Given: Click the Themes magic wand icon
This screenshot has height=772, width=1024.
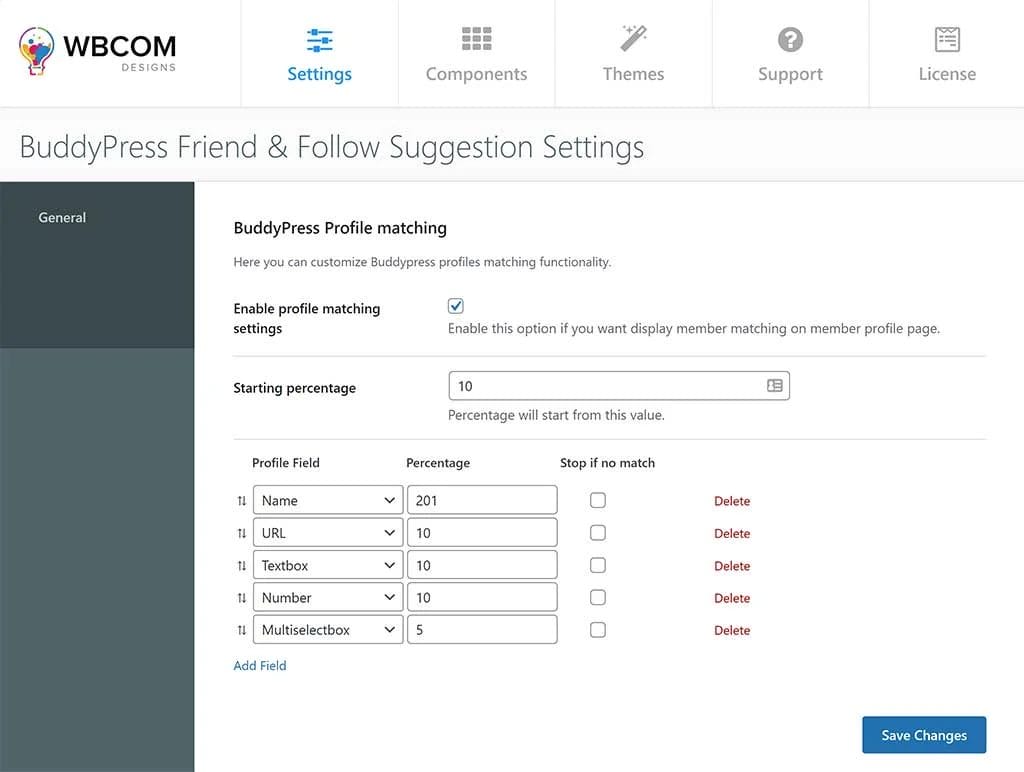Looking at the screenshot, I should coord(633,39).
